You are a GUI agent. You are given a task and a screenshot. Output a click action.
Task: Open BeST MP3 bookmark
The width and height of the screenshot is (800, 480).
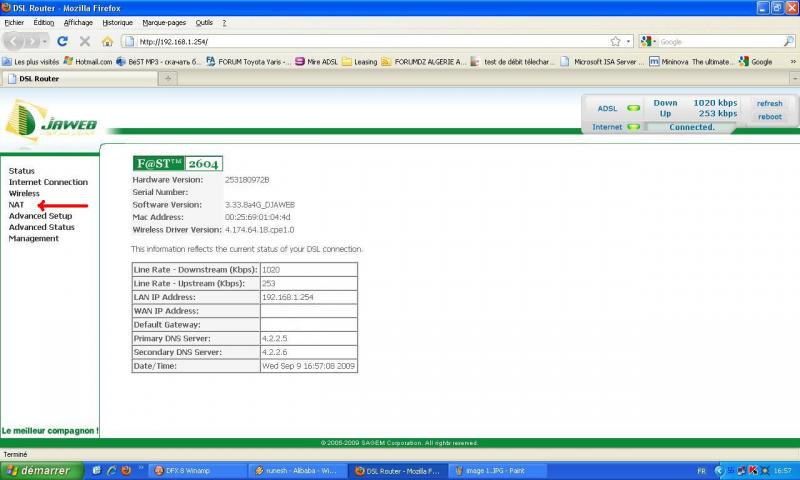159,62
